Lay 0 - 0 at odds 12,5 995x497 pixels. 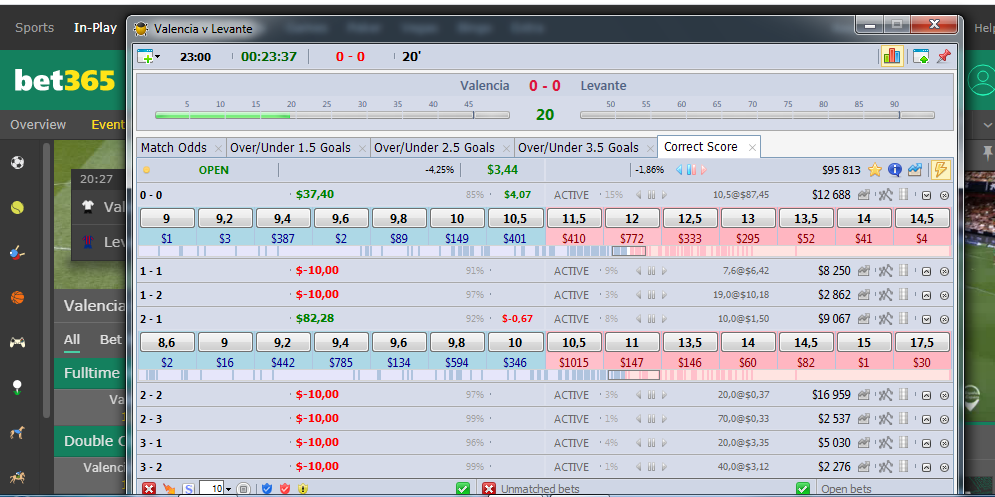tap(690, 218)
